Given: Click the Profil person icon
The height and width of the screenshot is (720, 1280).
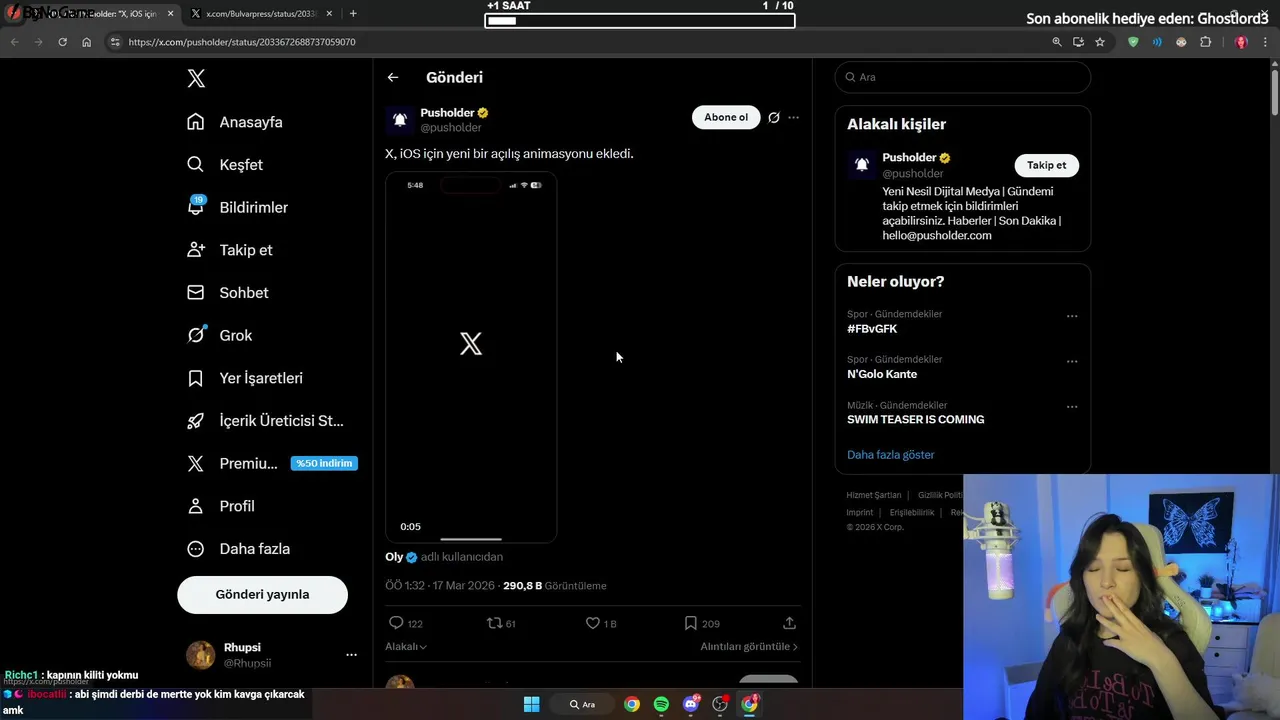Looking at the screenshot, I should coord(196,506).
